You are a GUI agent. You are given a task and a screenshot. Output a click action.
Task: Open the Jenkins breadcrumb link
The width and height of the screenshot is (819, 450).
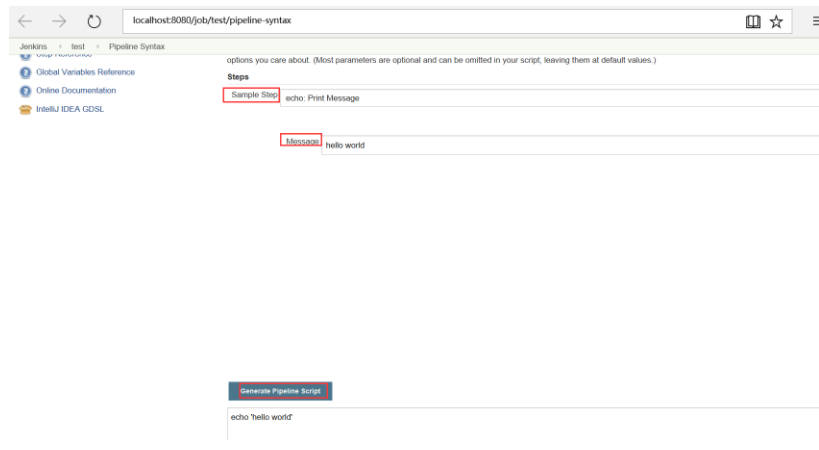pos(33,46)
